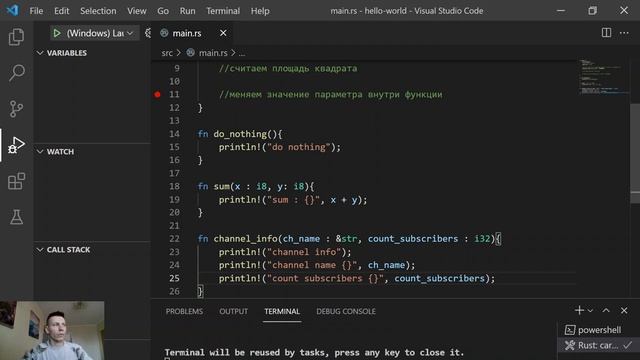Image resolution: width=640 pixels, height=360 pixels.
Task: Click the editor minimap preview
Action: tap(603, 77)
